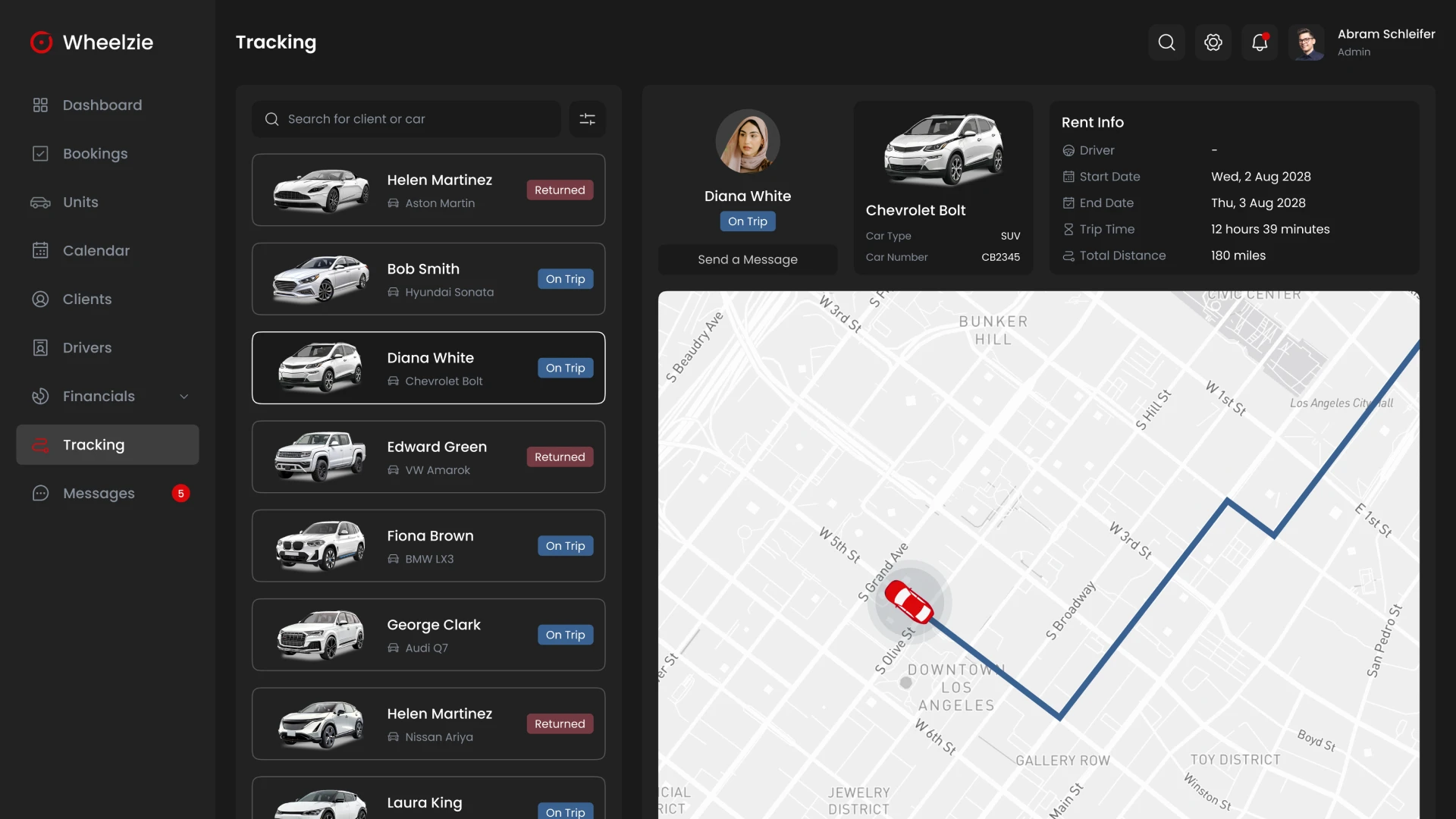The image size is (1456, 819).
Task: Select Diana White's tracking card
Action: (428, 368)
